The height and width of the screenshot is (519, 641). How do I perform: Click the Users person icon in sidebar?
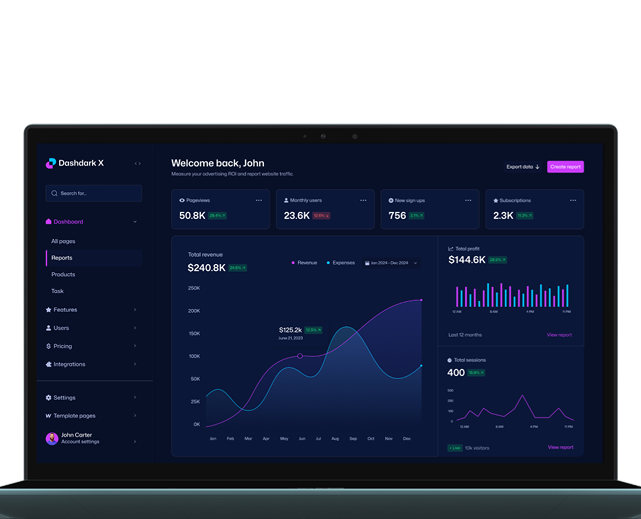coord(49,328)
